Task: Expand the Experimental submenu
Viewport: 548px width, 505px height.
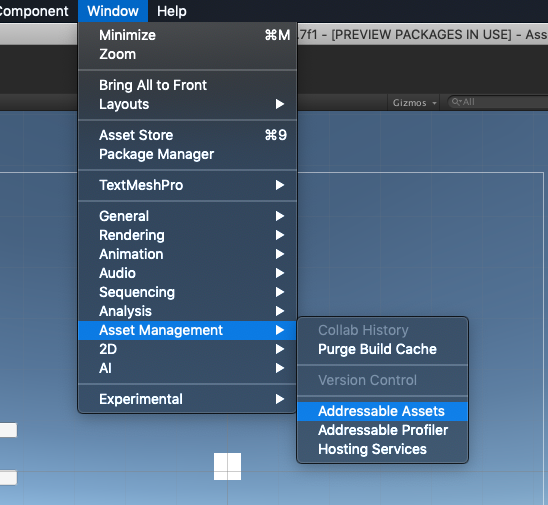Action: point(187,399)
